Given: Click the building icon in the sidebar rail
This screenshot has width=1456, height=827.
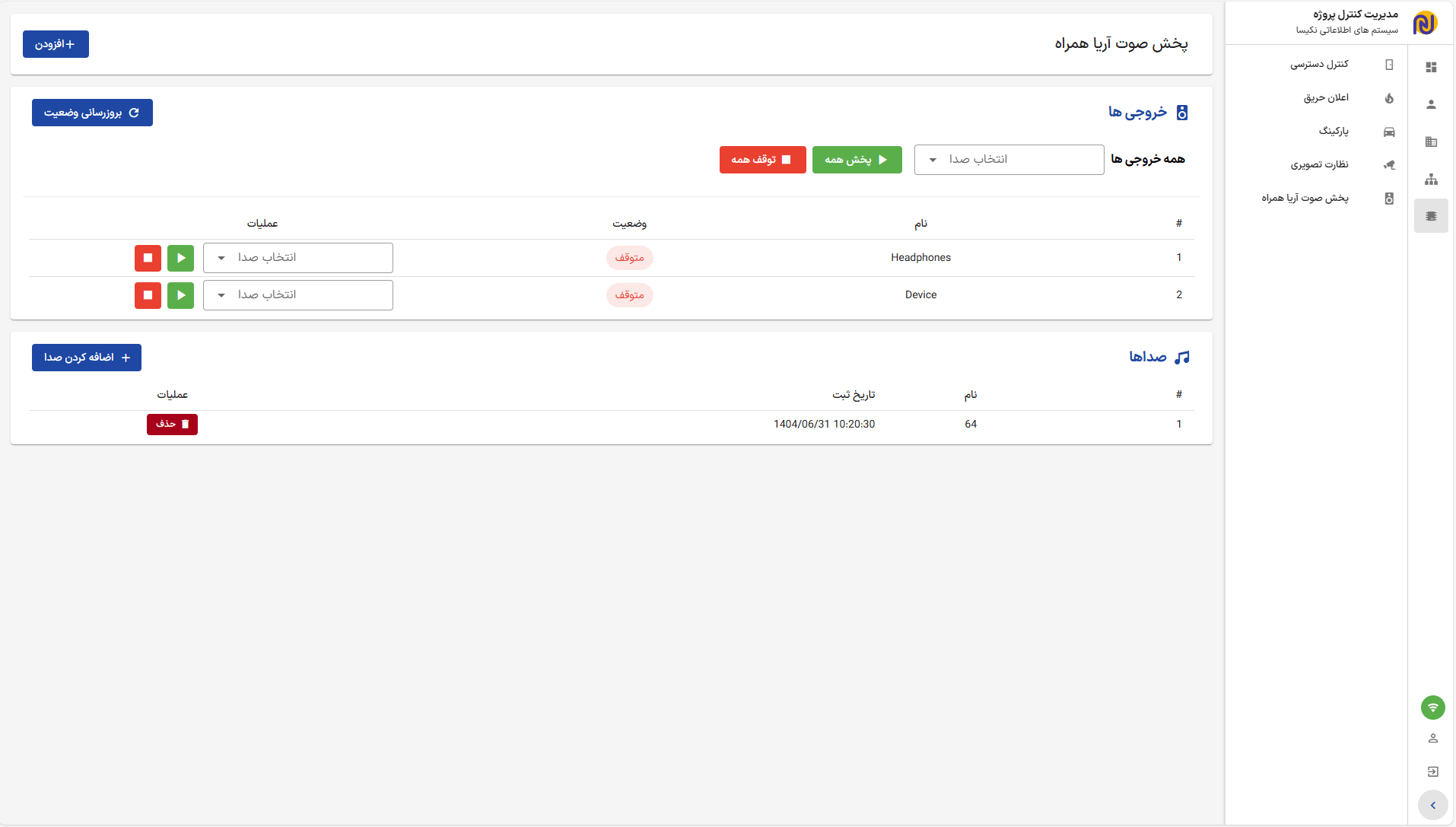Looking at the screenshot, I should (1431, 142).
